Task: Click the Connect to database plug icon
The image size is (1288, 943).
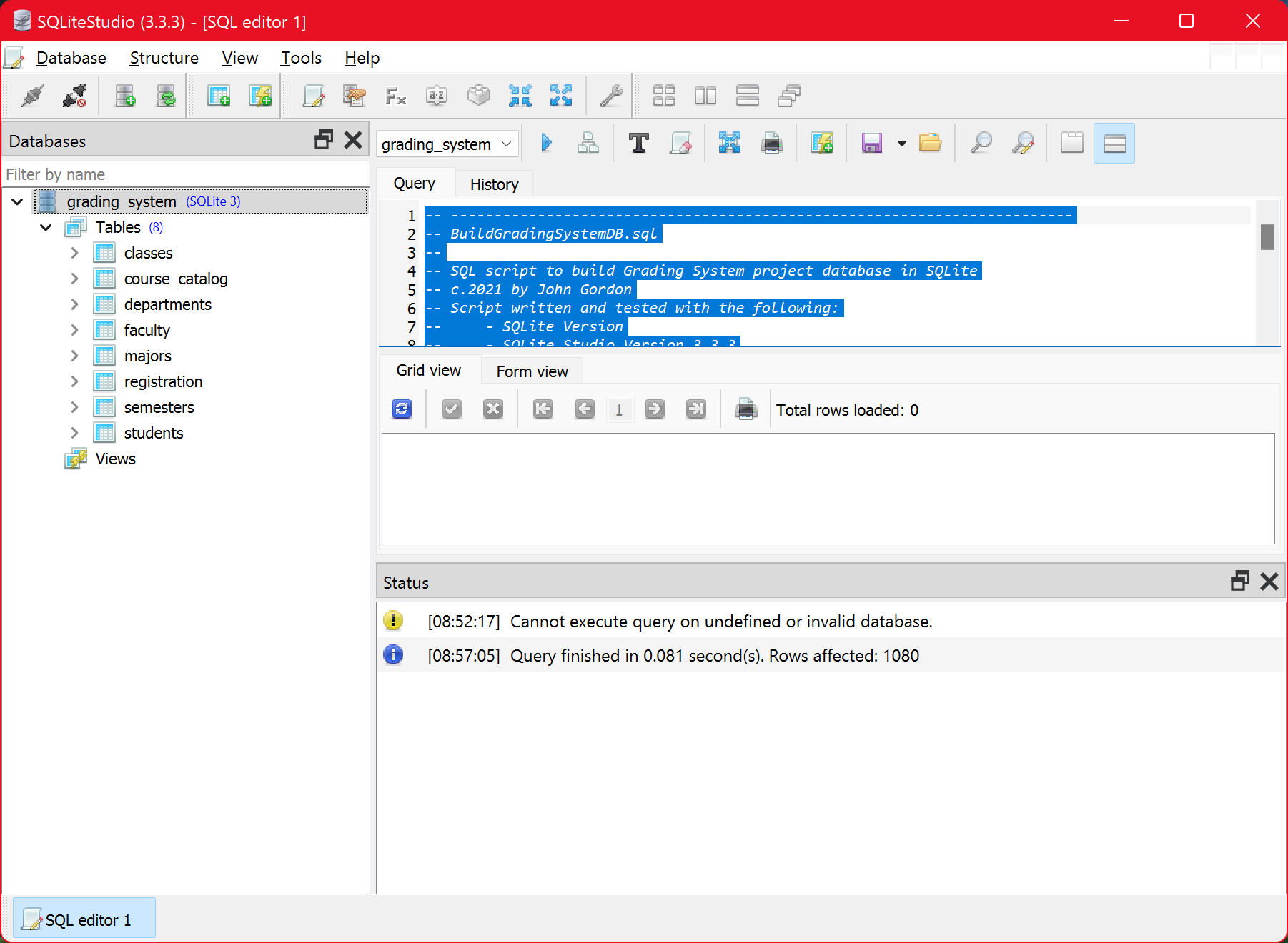Action: click(33, 96)
